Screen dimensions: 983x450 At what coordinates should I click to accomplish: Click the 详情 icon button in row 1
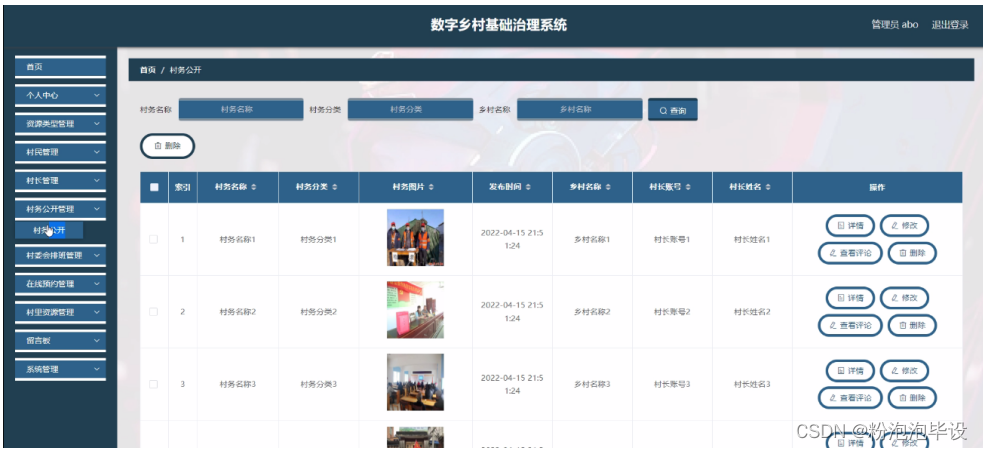[x=849, y=225]
